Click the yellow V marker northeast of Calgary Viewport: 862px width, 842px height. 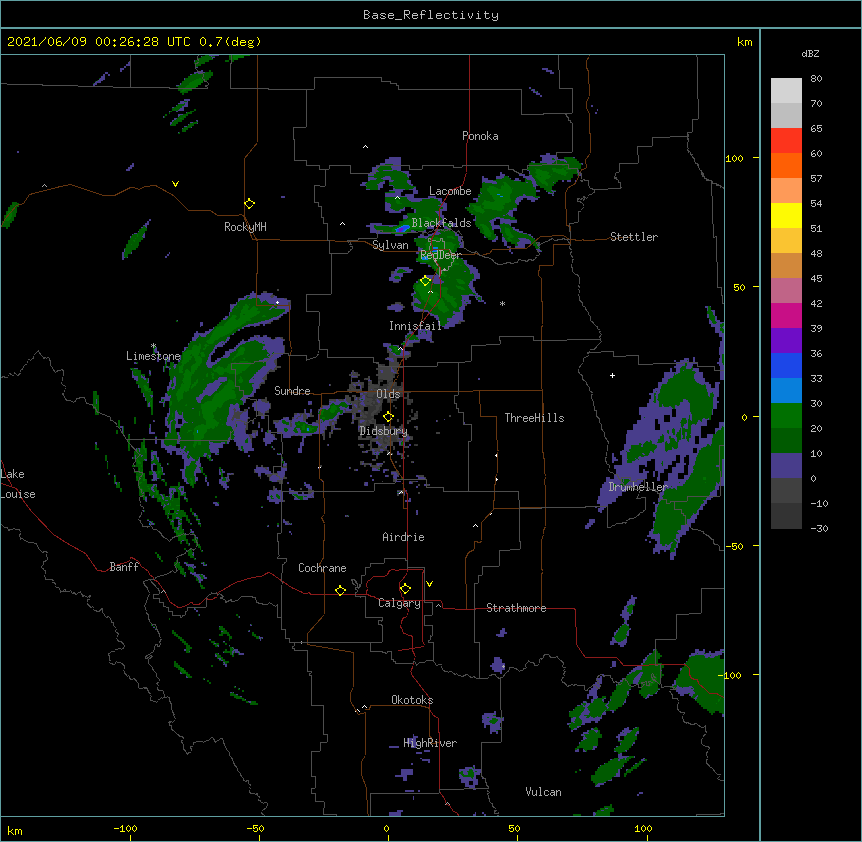429,584
